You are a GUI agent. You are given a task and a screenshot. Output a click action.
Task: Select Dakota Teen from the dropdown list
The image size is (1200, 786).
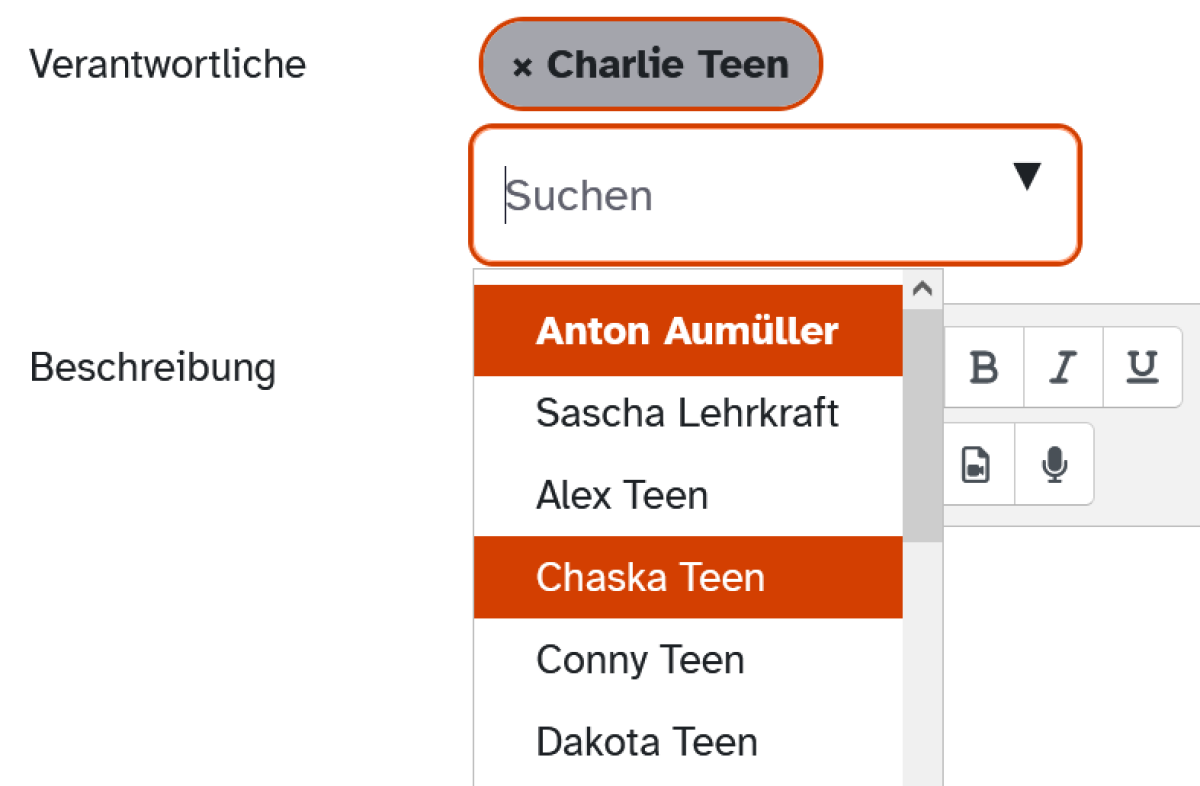point(688,741)
